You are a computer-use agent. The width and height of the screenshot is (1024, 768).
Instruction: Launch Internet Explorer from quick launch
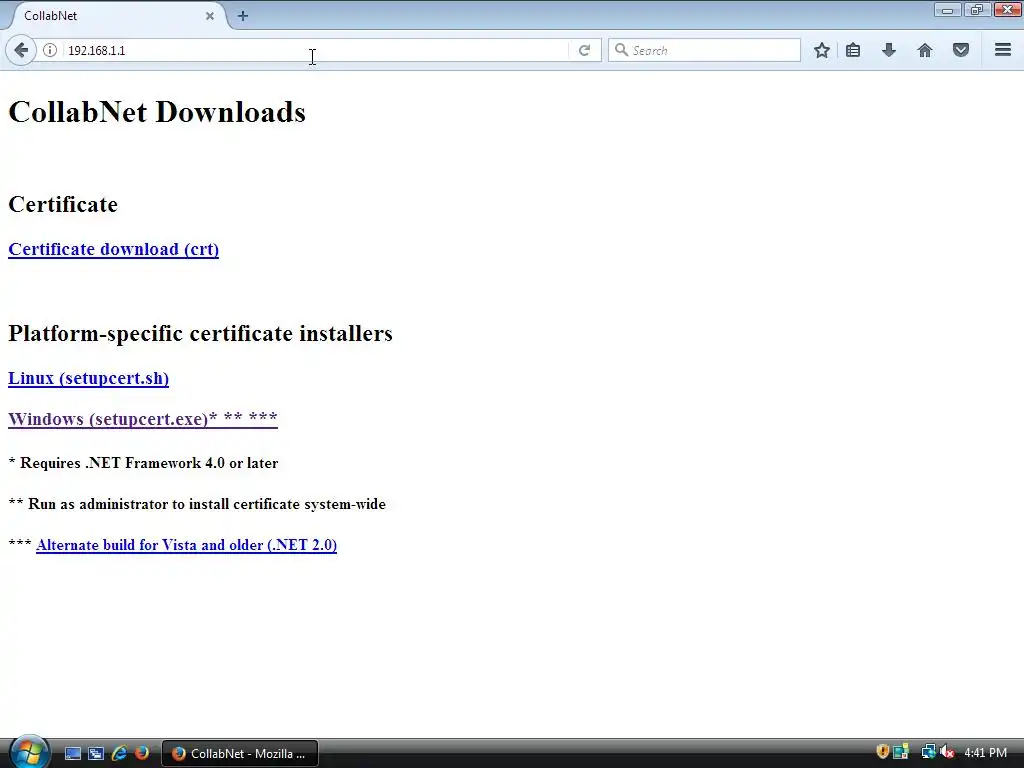[x=119, y=754]
